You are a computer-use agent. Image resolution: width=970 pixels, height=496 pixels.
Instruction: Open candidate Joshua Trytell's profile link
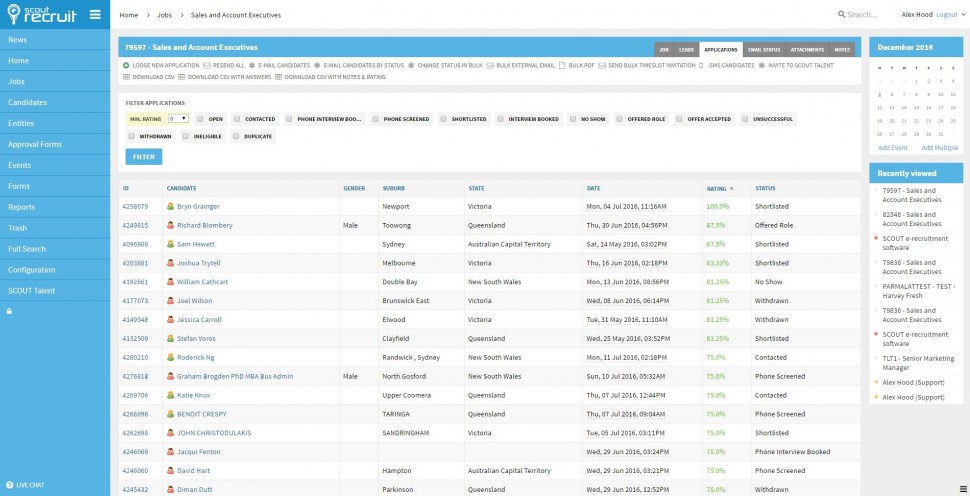199,263
